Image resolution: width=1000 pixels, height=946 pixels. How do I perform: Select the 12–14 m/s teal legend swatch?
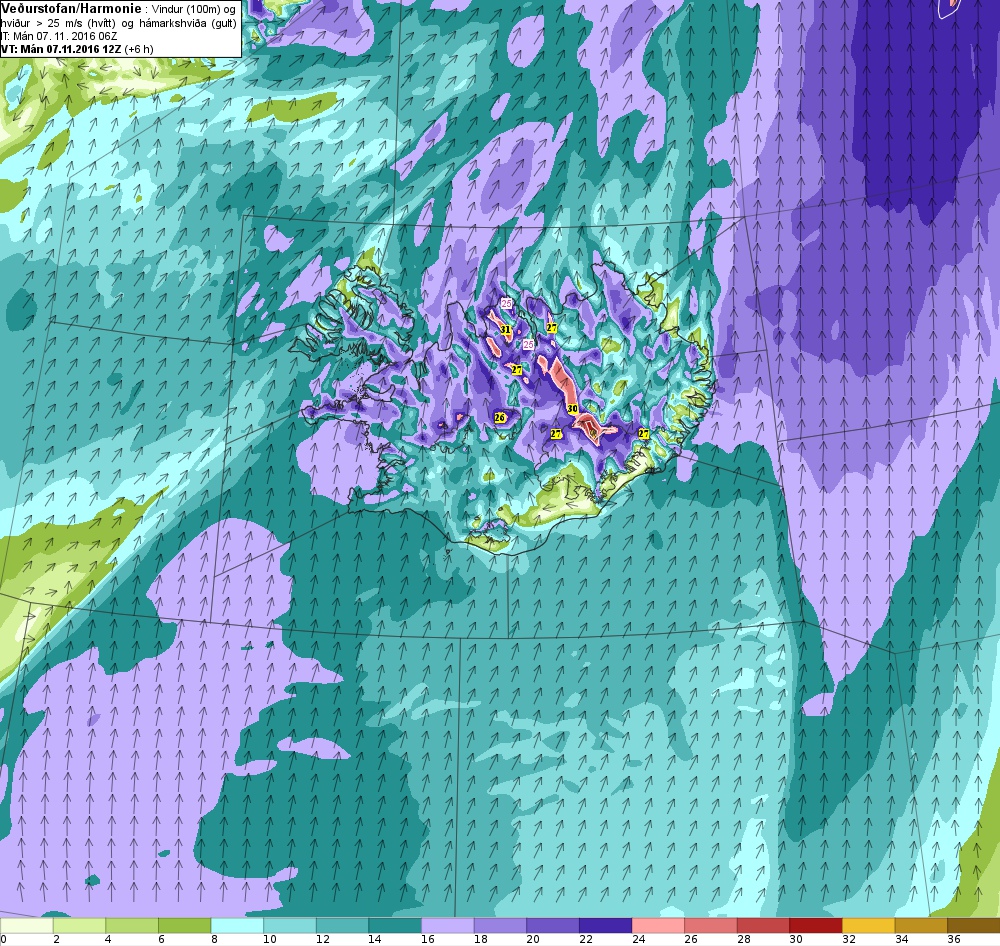[342, 925]
